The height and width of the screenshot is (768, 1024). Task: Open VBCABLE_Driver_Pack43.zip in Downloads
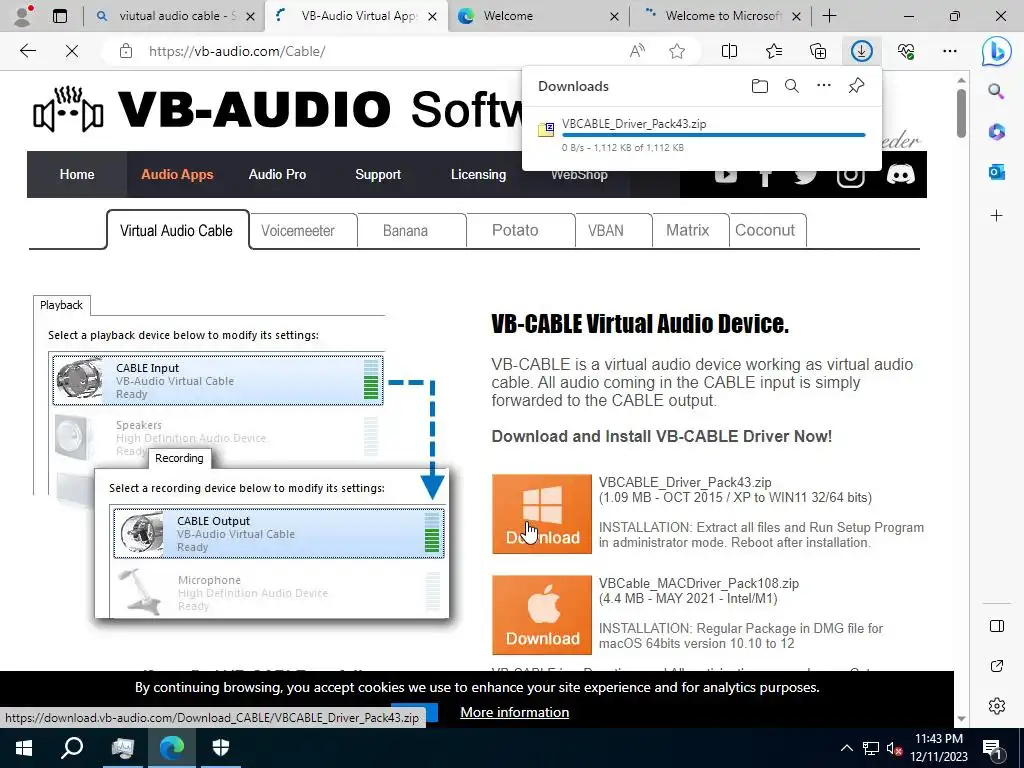[x=634, y=124]
